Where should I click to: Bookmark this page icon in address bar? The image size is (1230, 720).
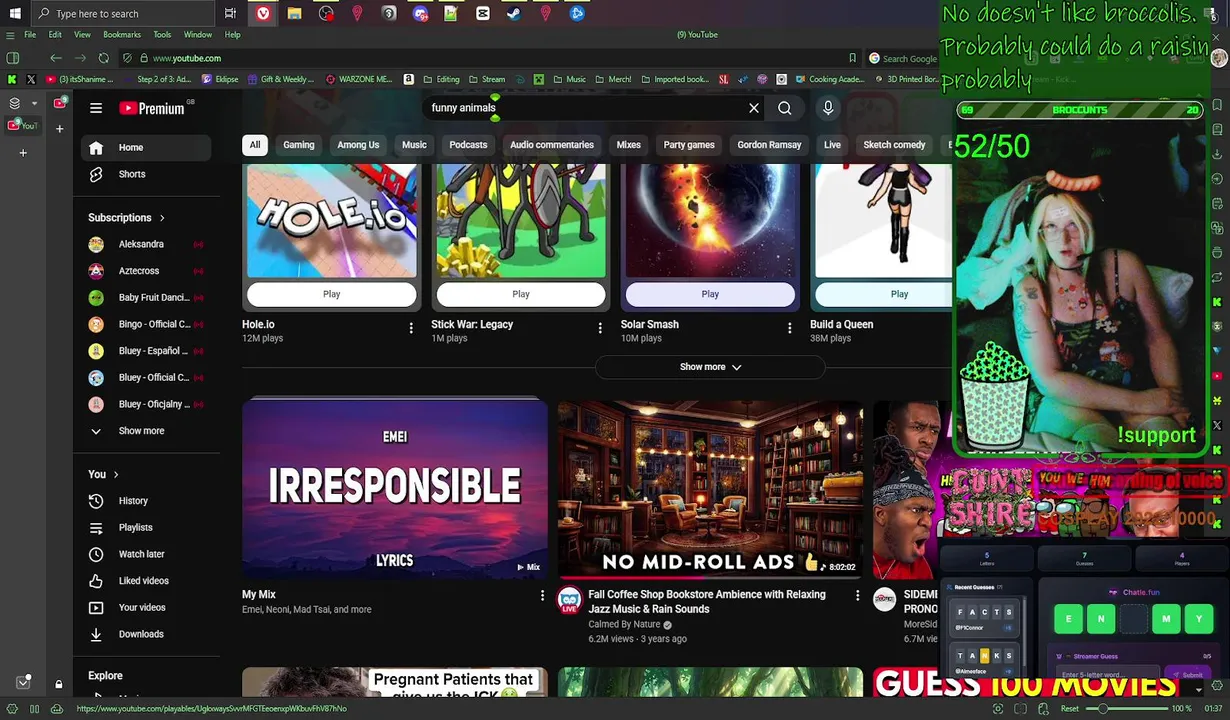(x=852, y=58)
